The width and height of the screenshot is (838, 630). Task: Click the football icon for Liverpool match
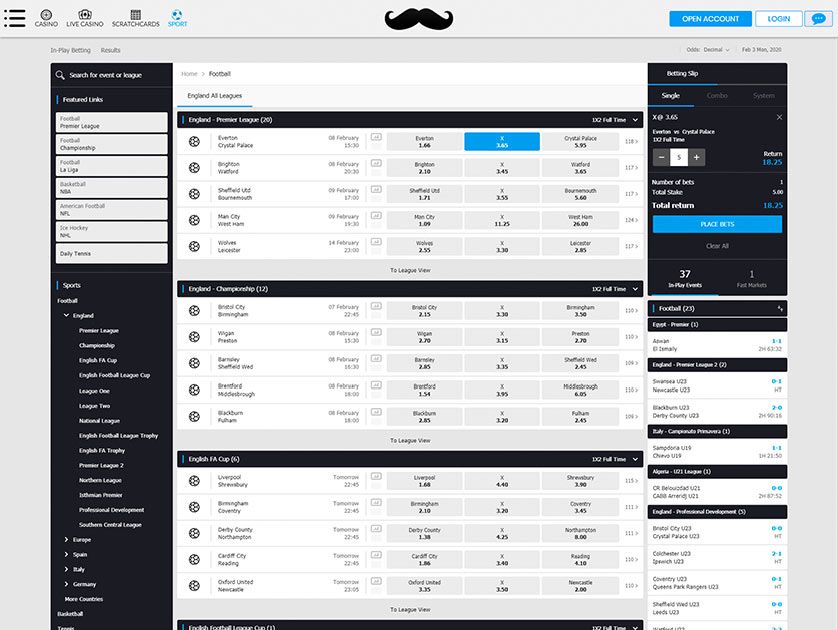click(195, 481)
